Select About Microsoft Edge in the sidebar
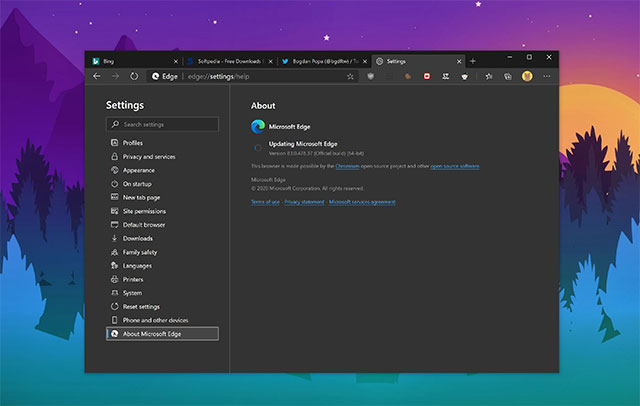The image size is (640, 406). (162, 334)
